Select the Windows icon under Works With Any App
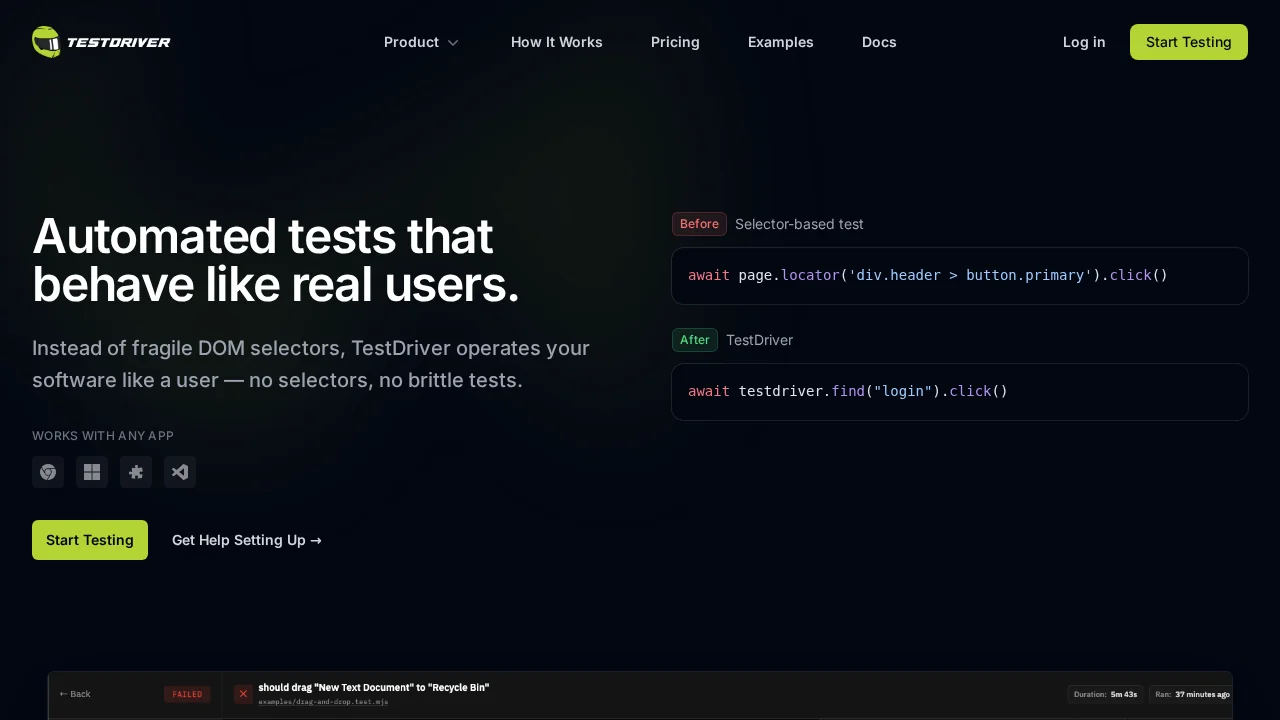 [x=92, y=472]
